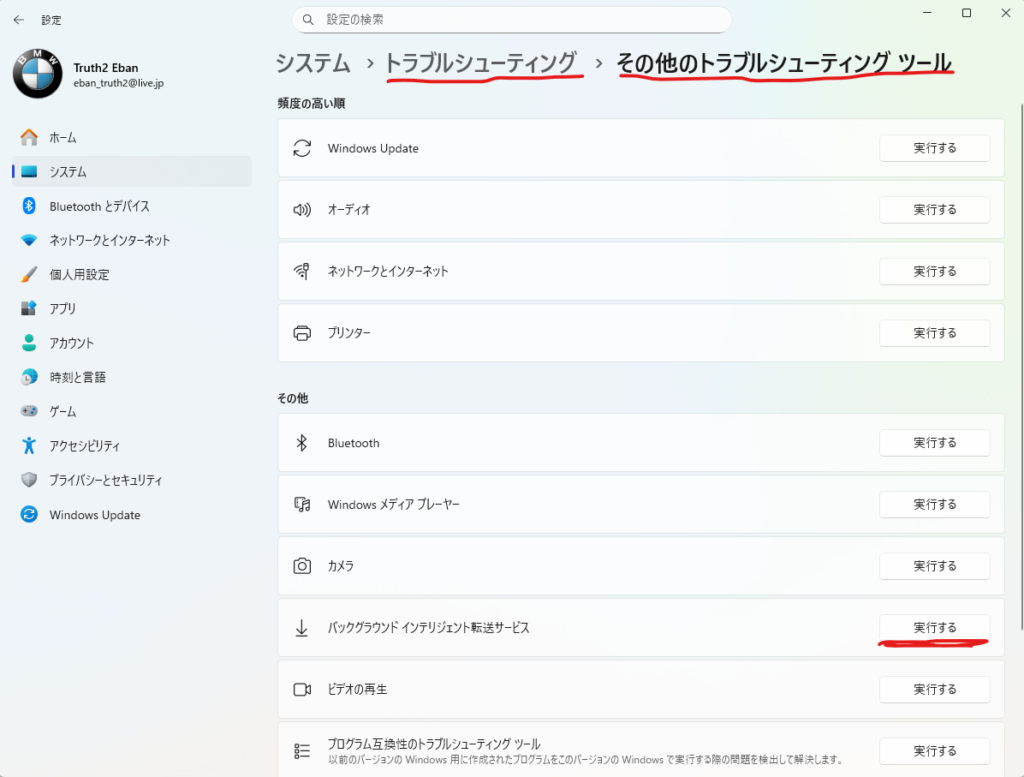Screen dimensions: 1024x777
Task: Click the システム breadcrumb link
Action: pyautogui.click(x=313, y=63)
